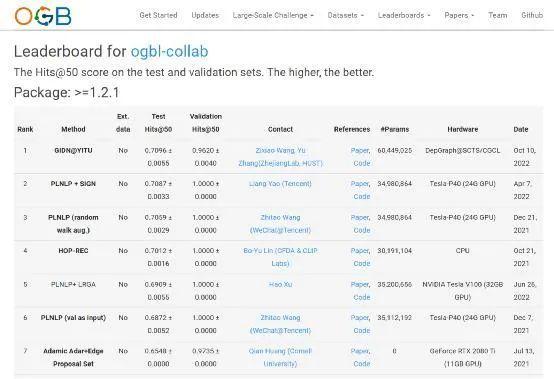Open Paper link for GIDN@YITU
Screen dimensions: 554x379
[x=360, y=150]
